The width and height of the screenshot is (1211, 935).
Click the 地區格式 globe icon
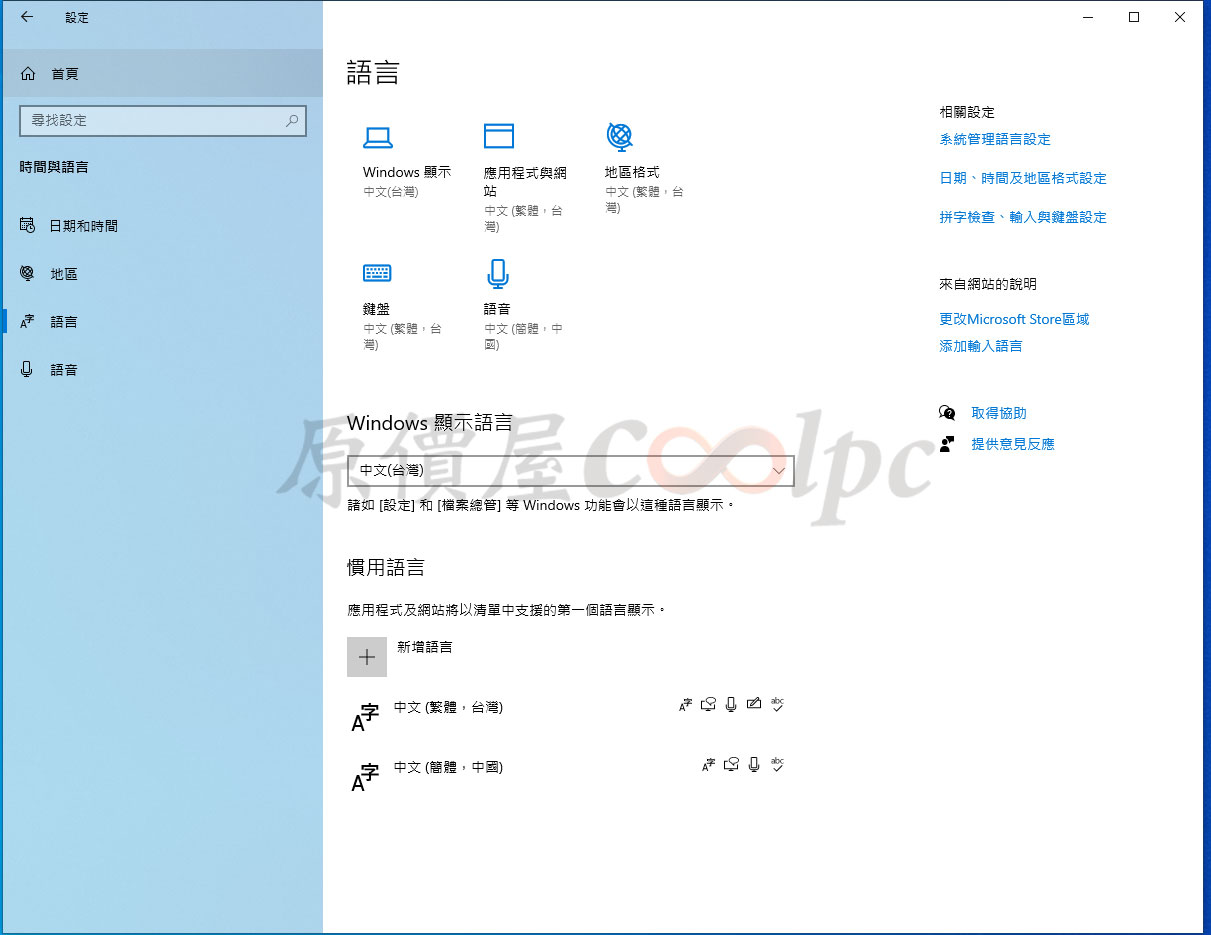[x=620, y=136]
